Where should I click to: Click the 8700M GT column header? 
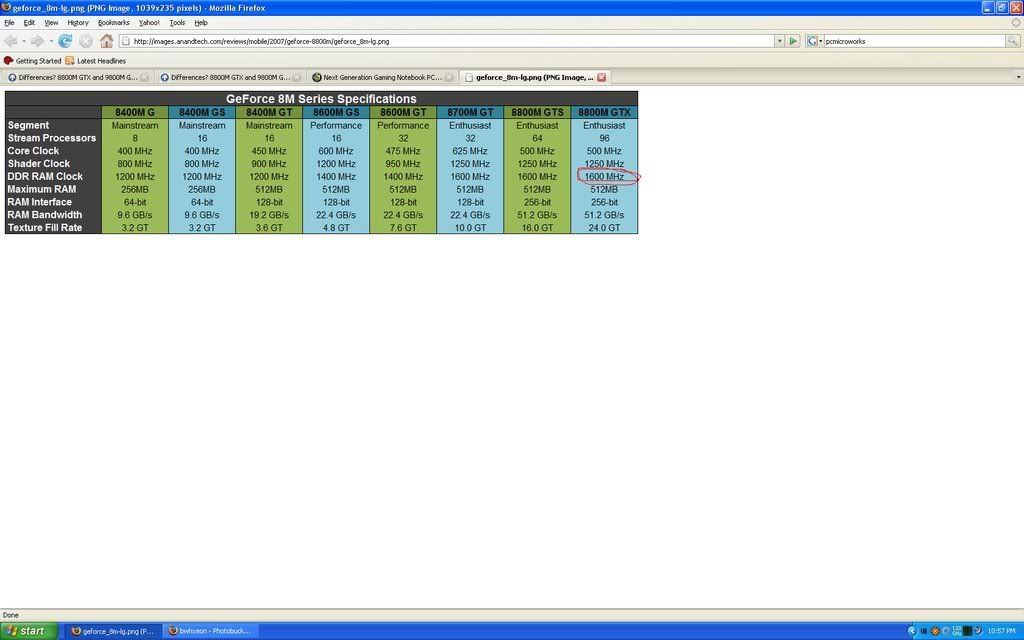(x=470, y=112)
